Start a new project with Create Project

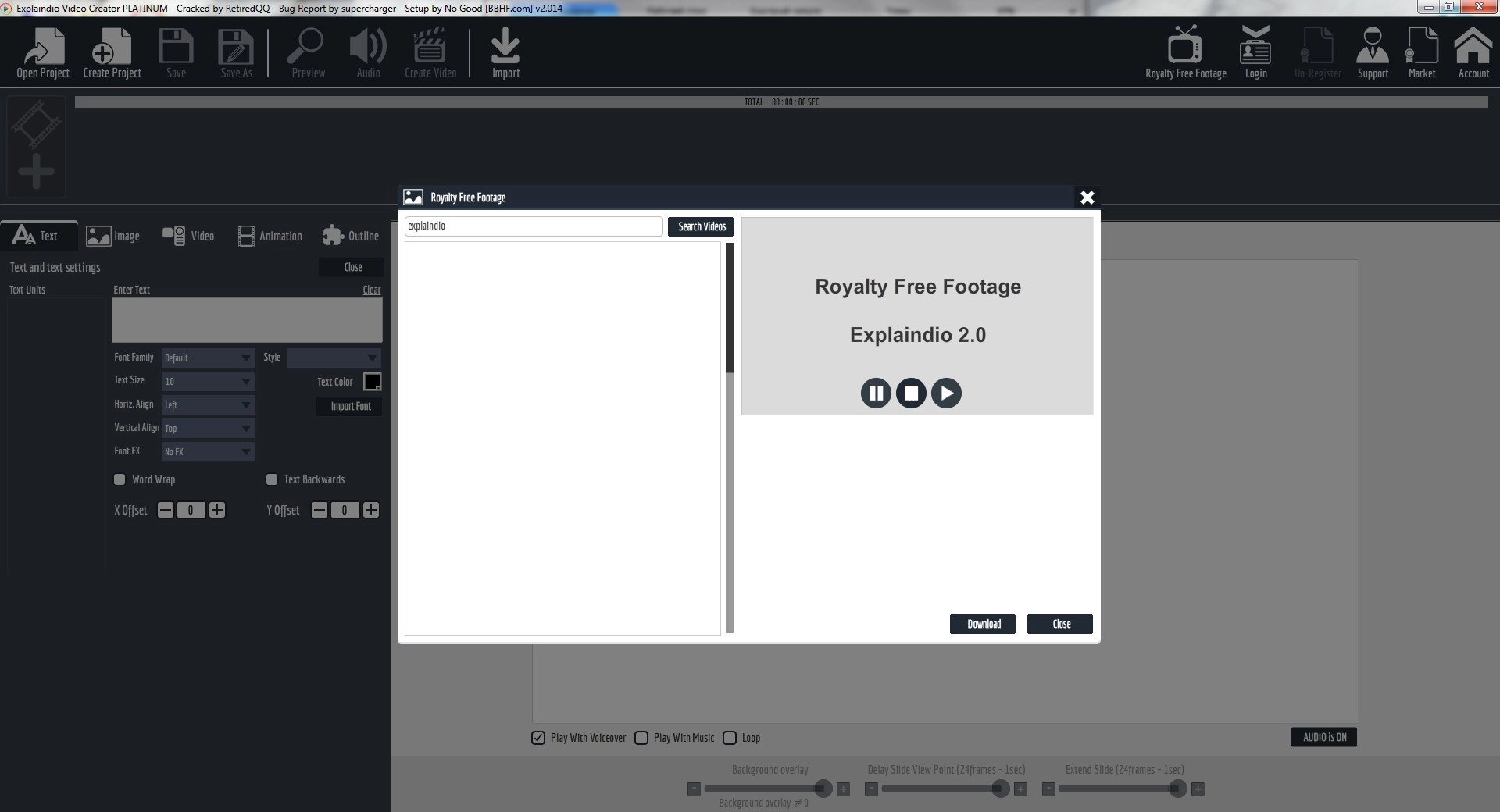coord(112,53)
